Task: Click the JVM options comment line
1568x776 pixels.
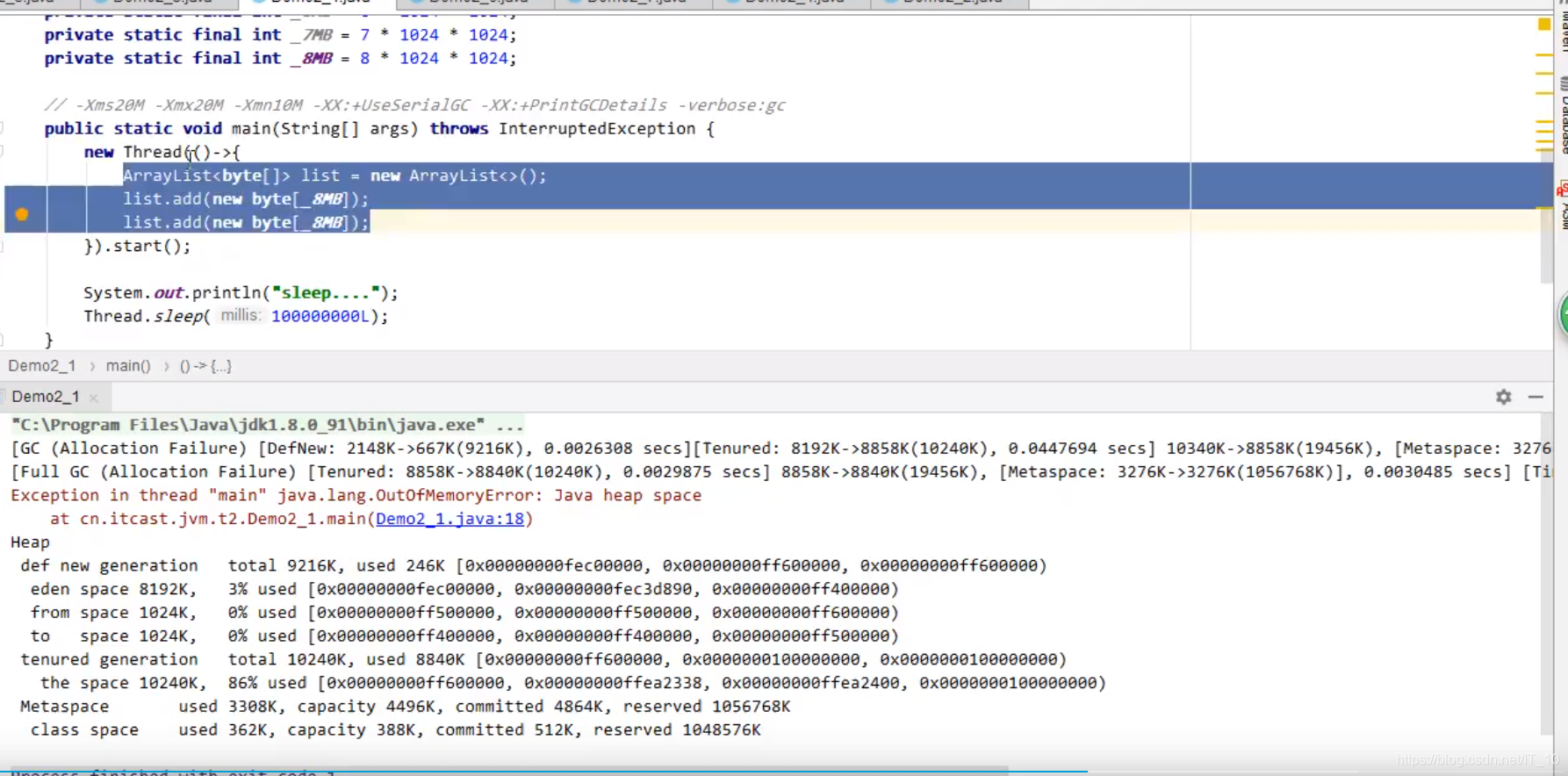Action: point(414,105)
